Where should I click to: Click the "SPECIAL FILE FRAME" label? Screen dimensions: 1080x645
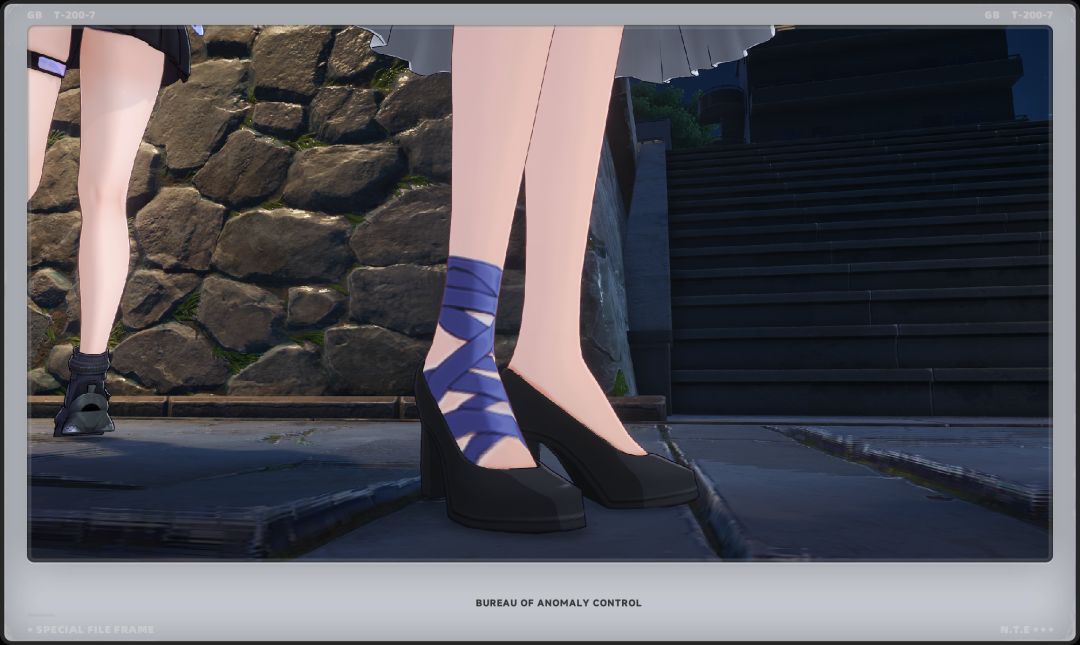click(x=95, y=629)
